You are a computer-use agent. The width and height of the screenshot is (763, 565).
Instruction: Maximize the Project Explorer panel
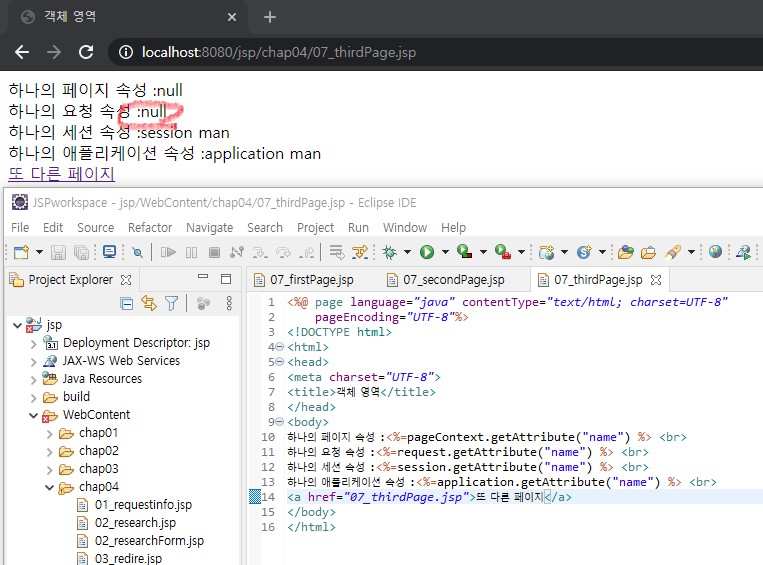point(226,279)
